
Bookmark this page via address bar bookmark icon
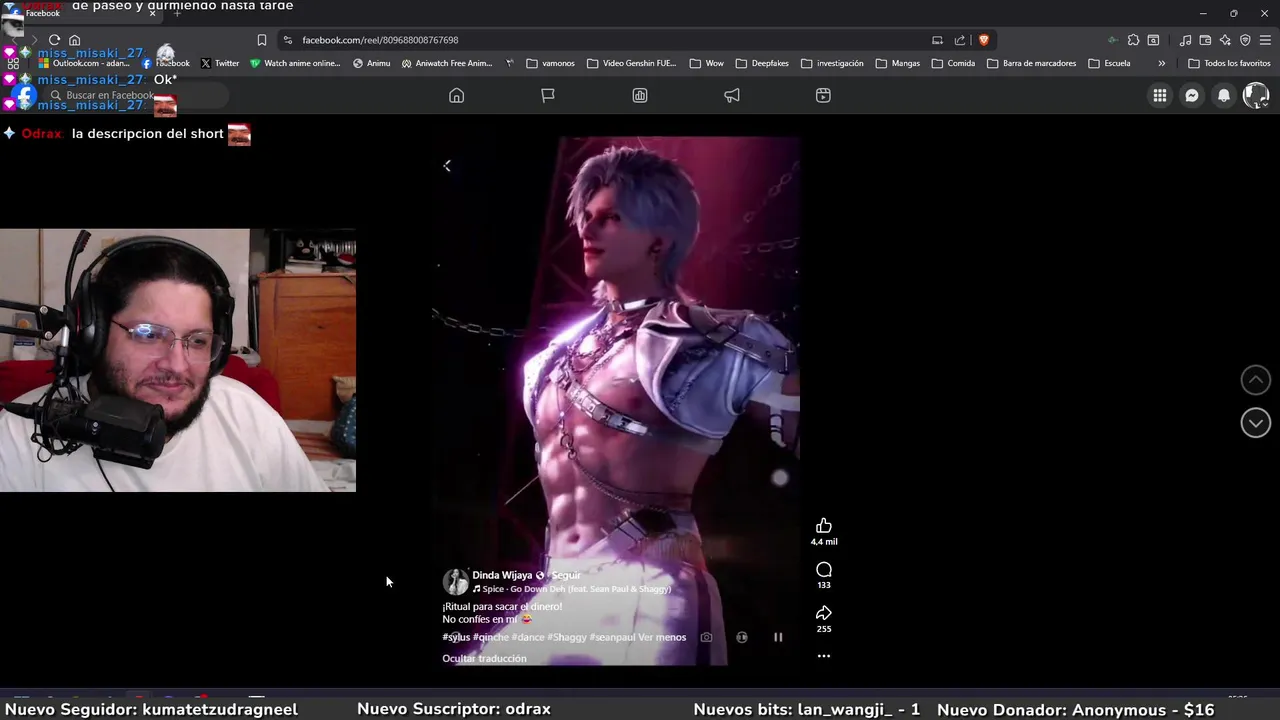[x=262, y=40]
